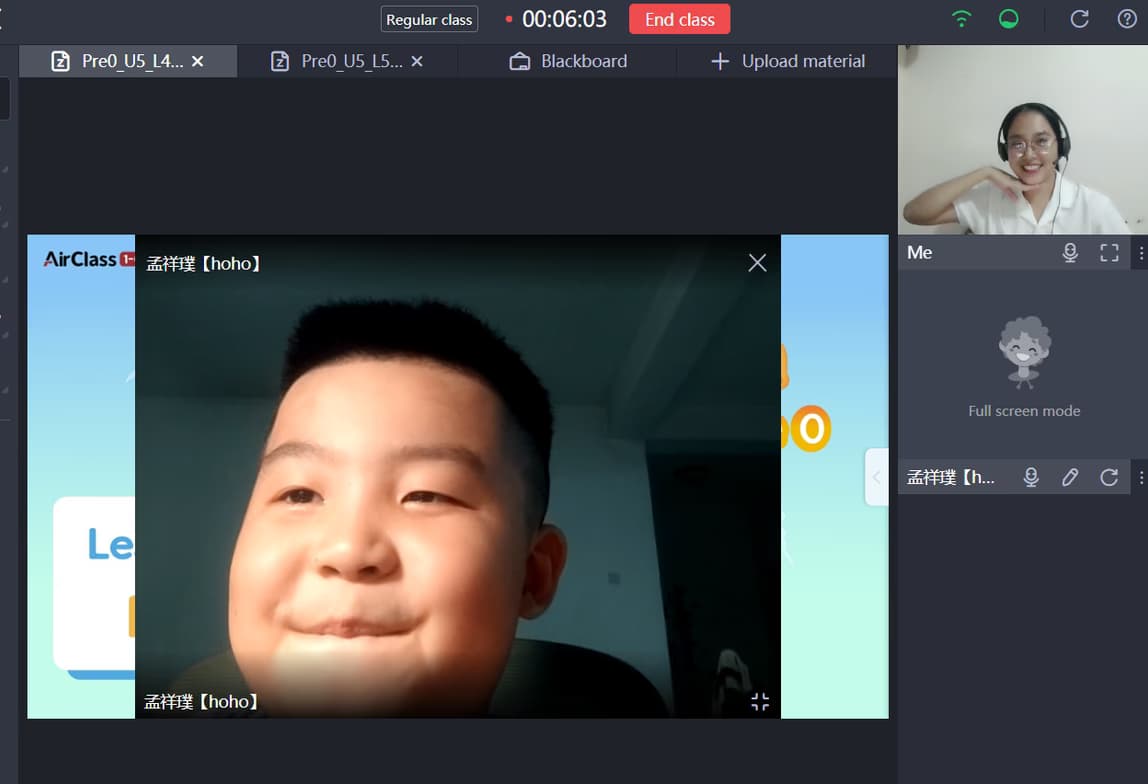Minimize the enlarged student video
The height and width of the screenshot is (784, 1148).
[760, 702]
